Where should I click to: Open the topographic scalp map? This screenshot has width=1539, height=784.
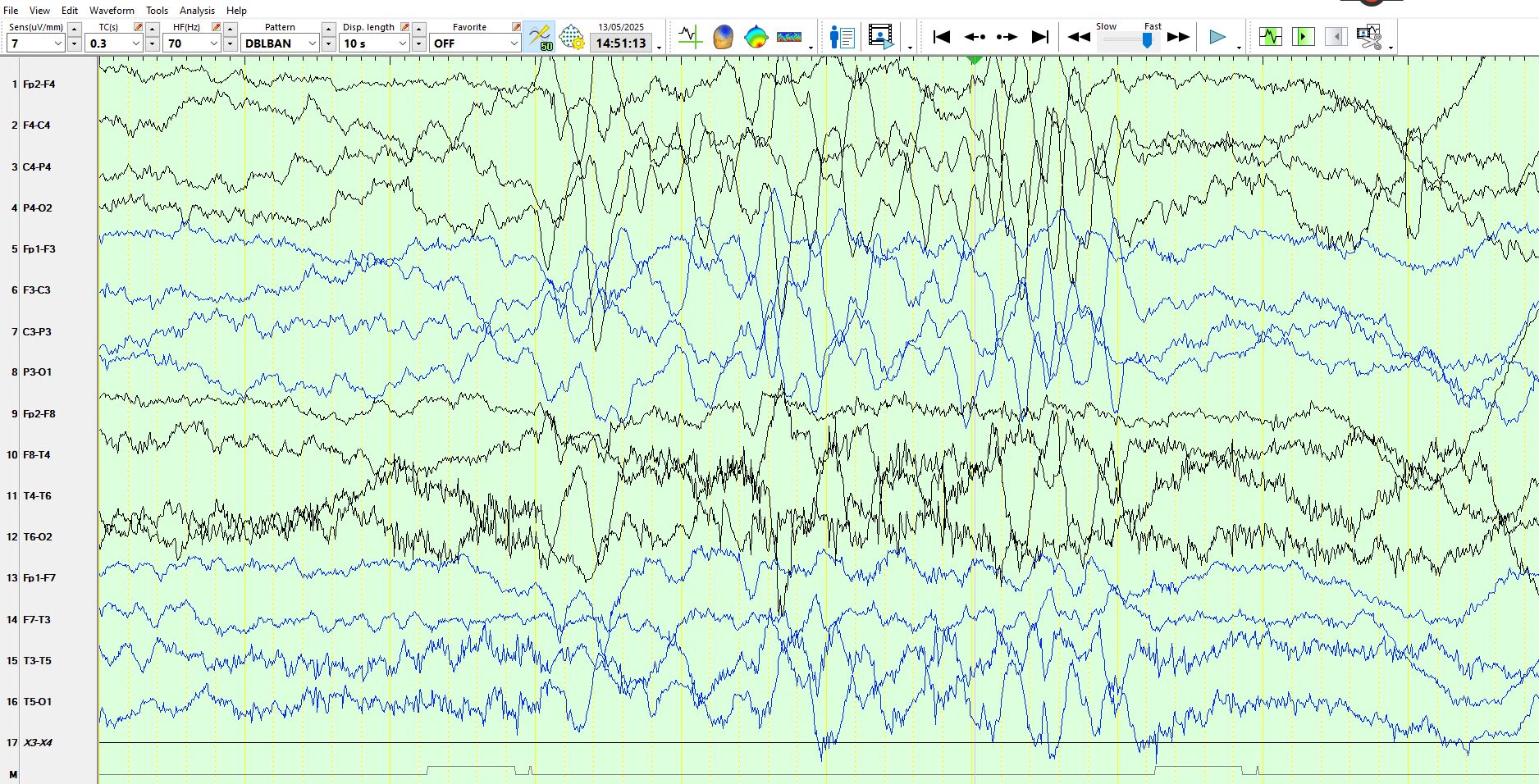tap(756, 37)
